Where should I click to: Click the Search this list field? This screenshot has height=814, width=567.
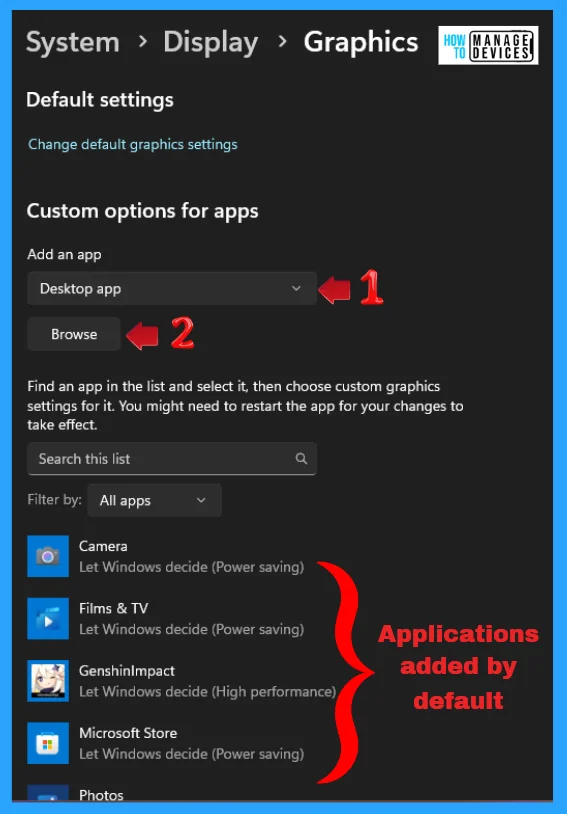pos(172,458)
